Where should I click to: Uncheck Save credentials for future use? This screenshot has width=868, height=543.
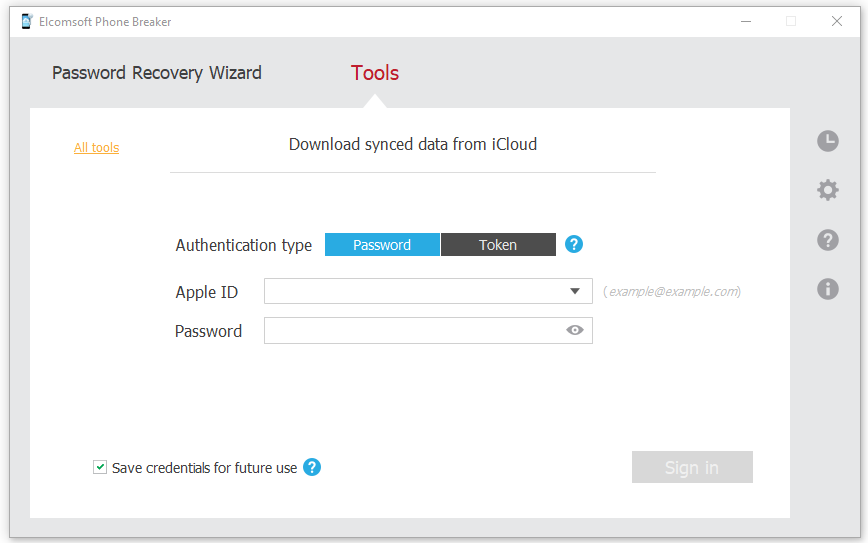click(100, 467)
